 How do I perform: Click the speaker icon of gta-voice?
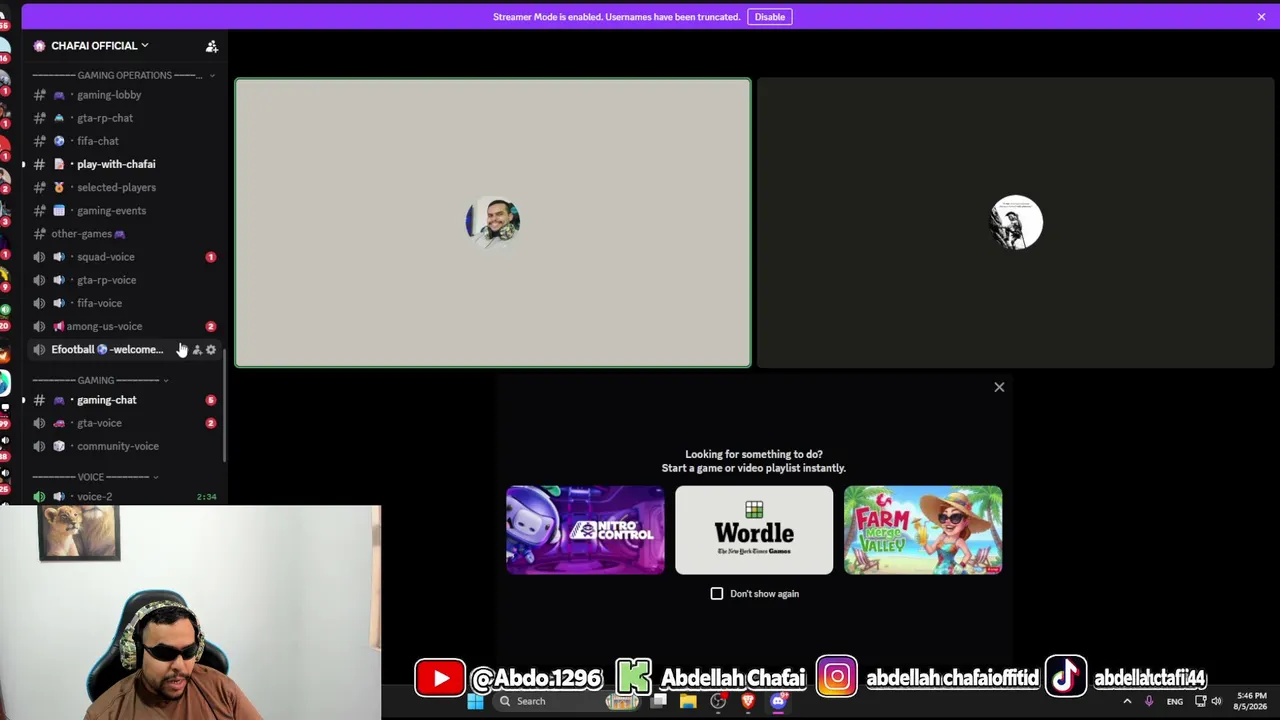(x=39, y=423)
